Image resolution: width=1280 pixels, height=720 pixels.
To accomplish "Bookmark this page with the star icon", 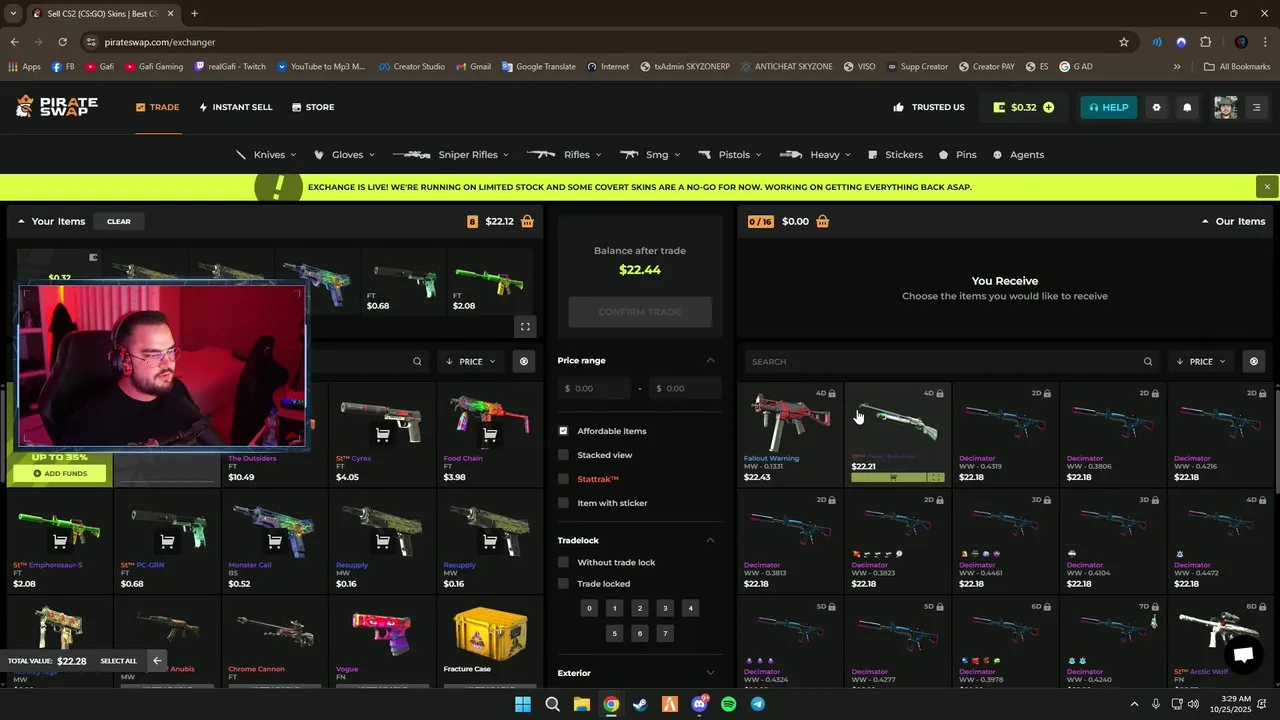I will tap(1124, 42).
